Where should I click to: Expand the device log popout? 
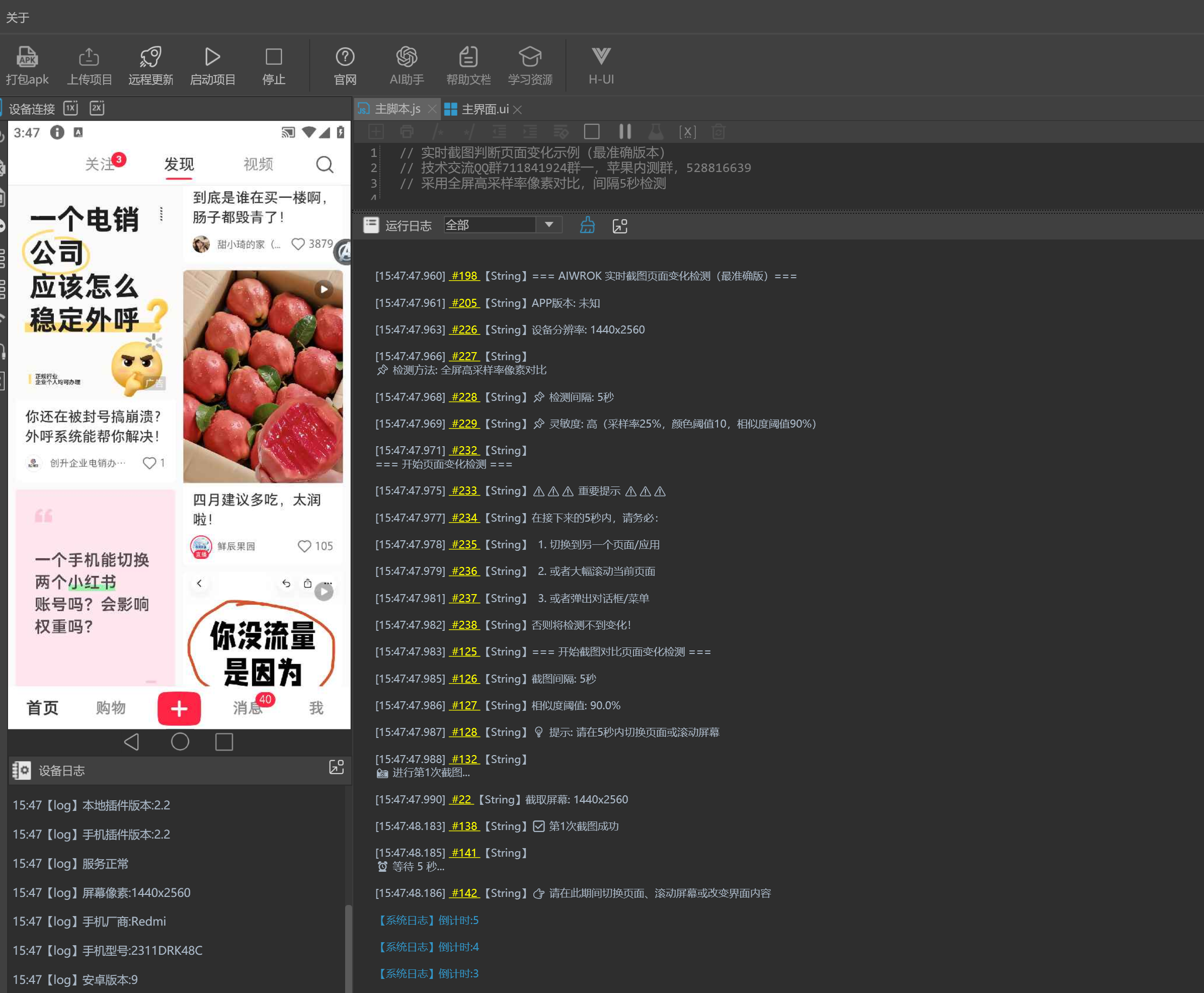tap(336, 768)
